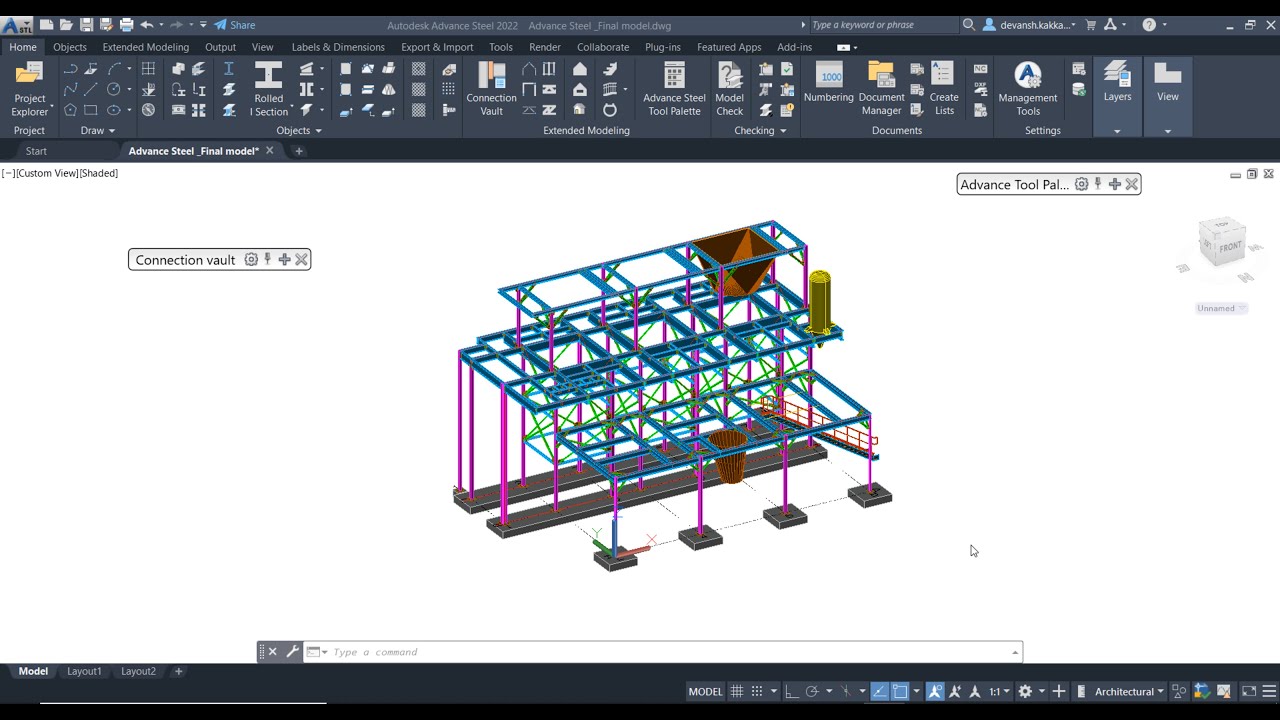The height and width of the screenshot is (720, 1280).
Task: Open the Home ribbon tab
Action: click(x=23, y=47)
